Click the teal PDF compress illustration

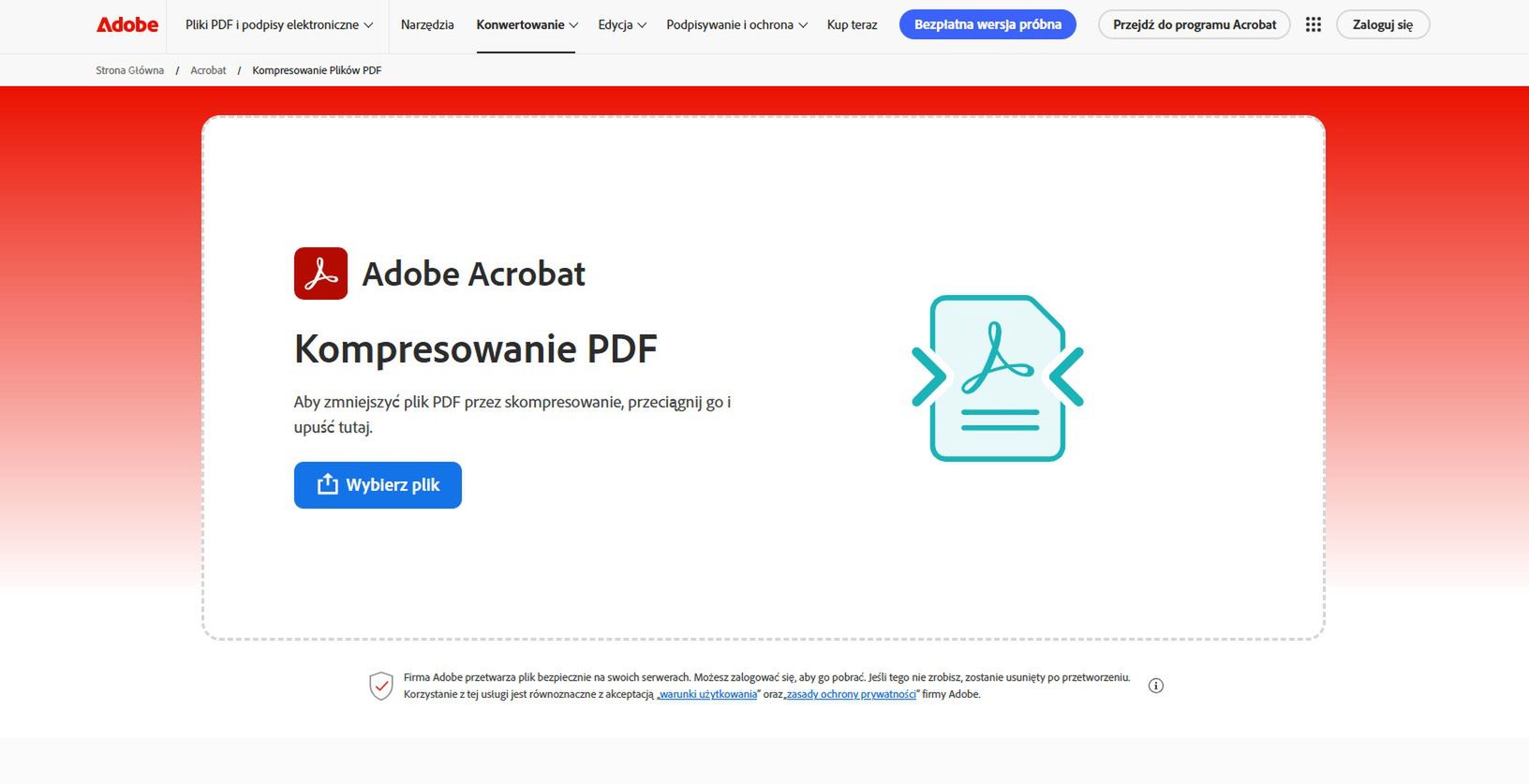click(x=998, y=378)
